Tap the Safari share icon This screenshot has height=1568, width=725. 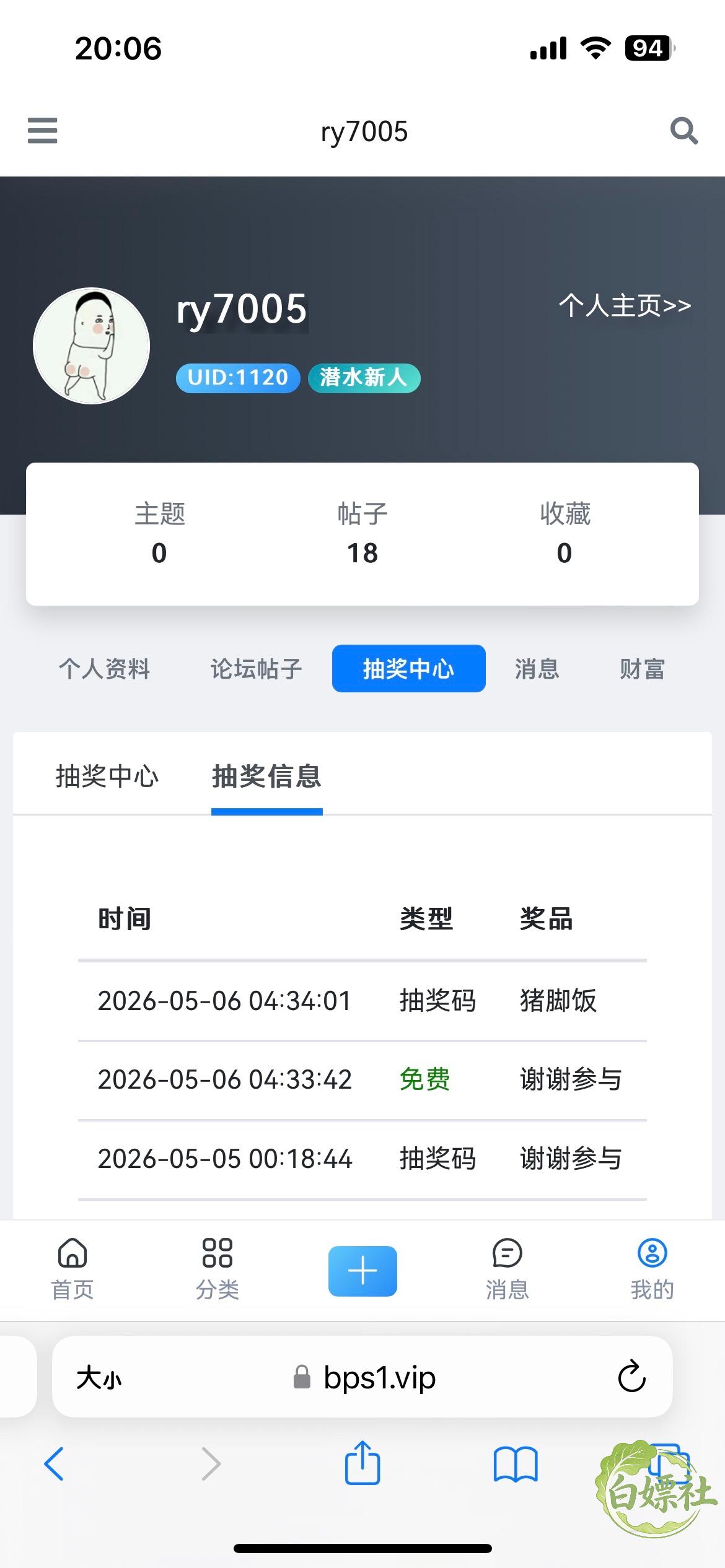(362, 1463)
